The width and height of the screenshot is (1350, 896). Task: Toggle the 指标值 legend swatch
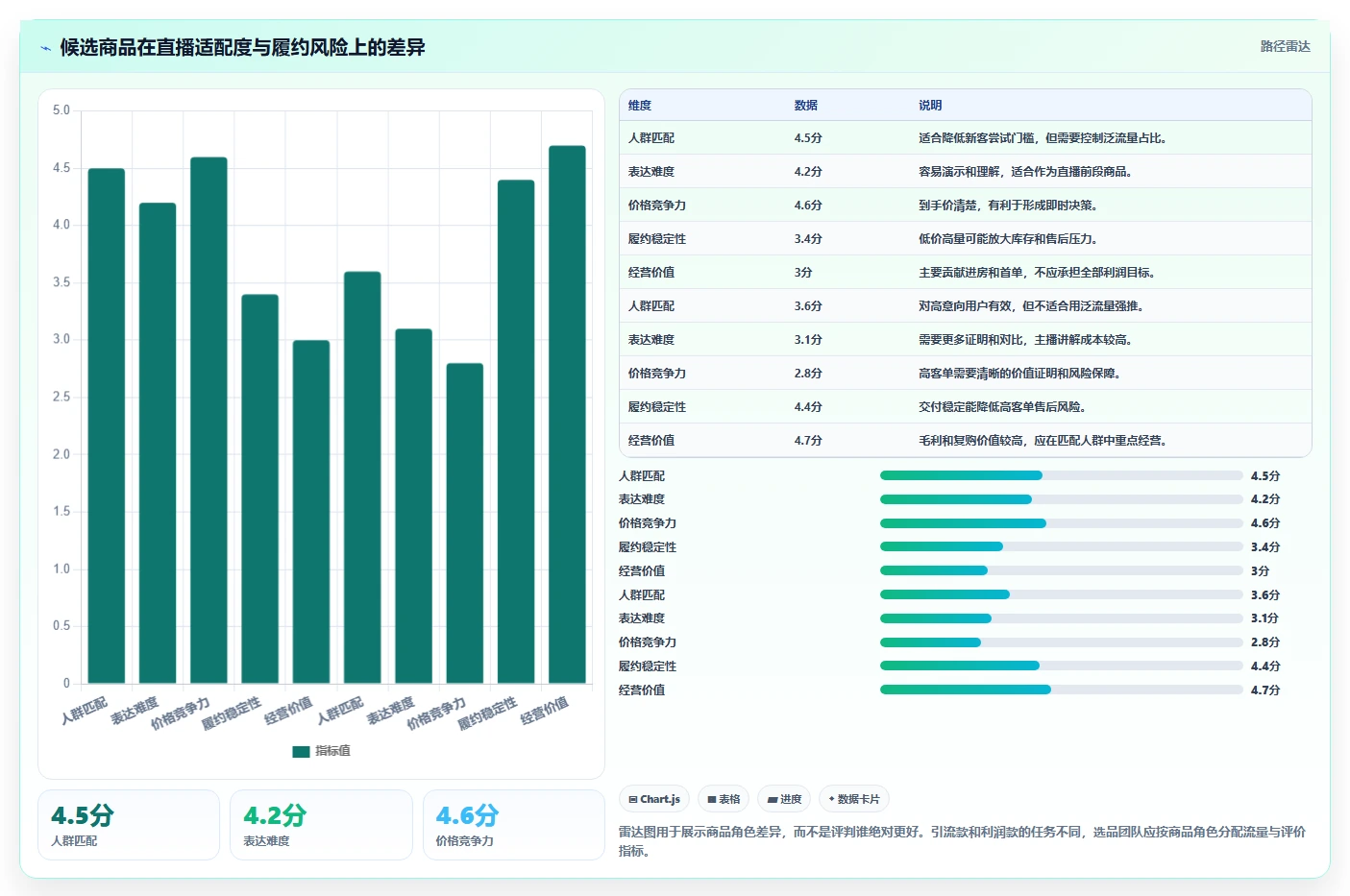pos(301,751)
